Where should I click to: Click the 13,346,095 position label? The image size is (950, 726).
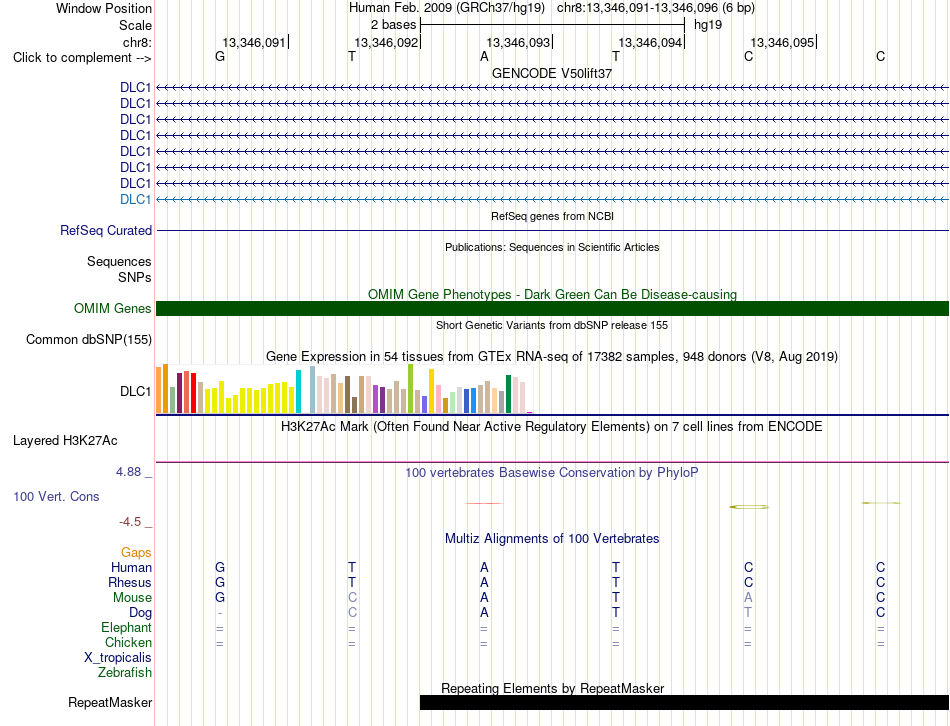pyautogui.click(x=782, y=42)
